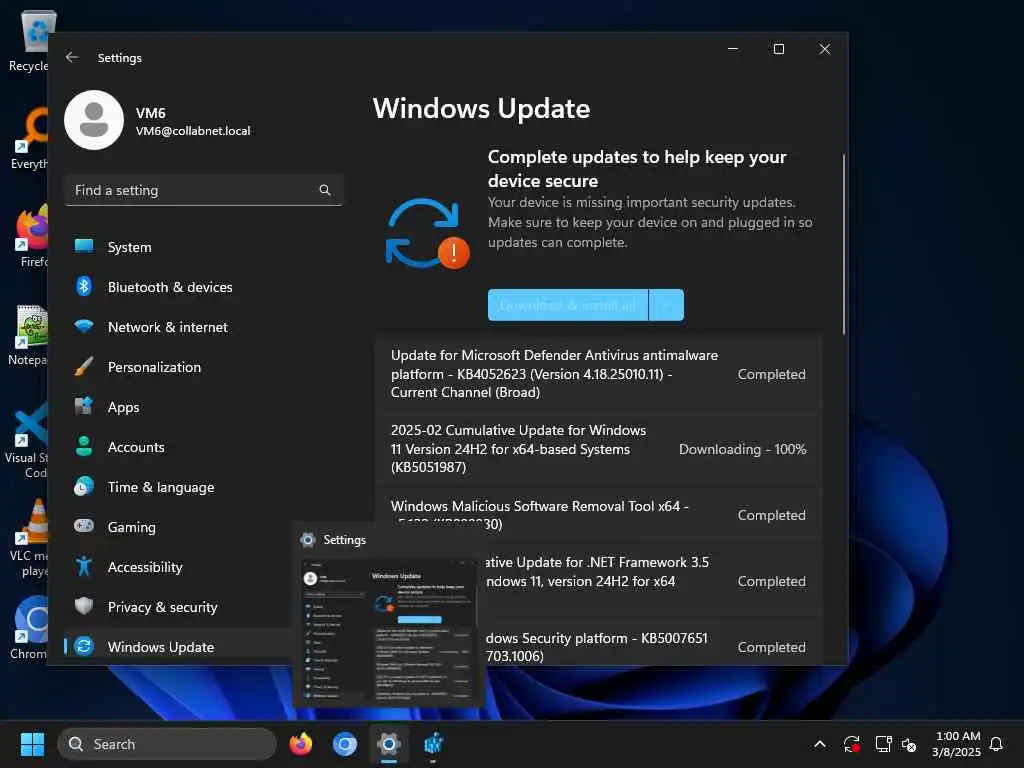1024x768 pixels.
Task: Click the Settings window preview thumbnail
Action: coord(388,630)
